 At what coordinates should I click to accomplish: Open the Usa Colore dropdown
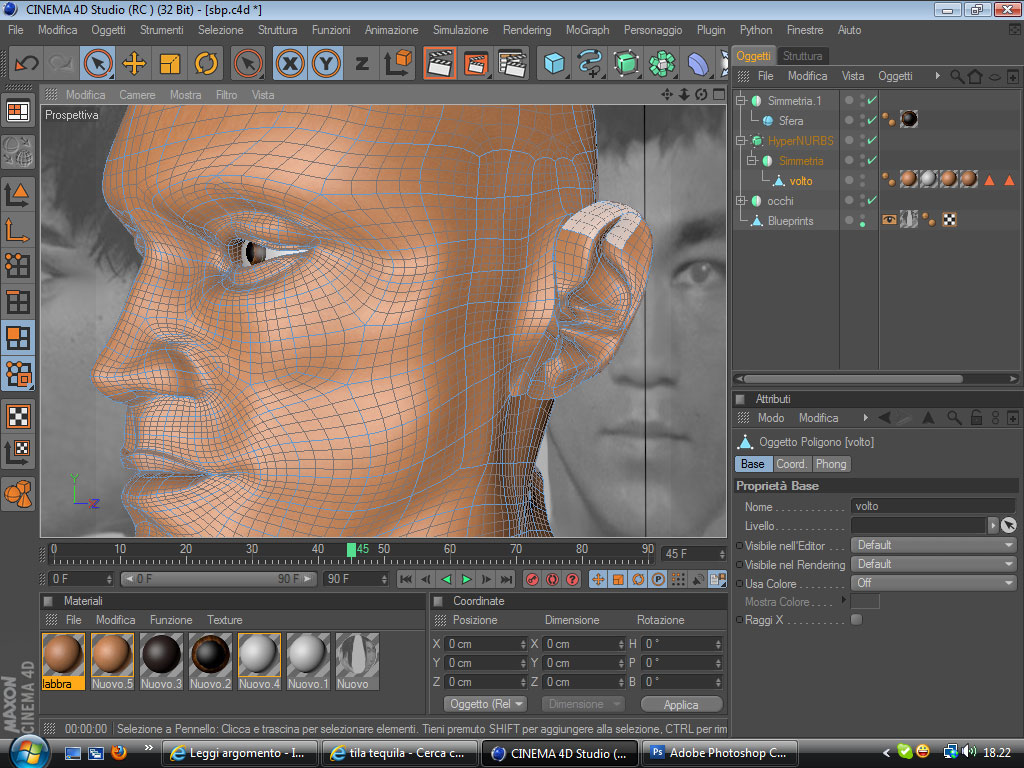[x=932, y=583]
